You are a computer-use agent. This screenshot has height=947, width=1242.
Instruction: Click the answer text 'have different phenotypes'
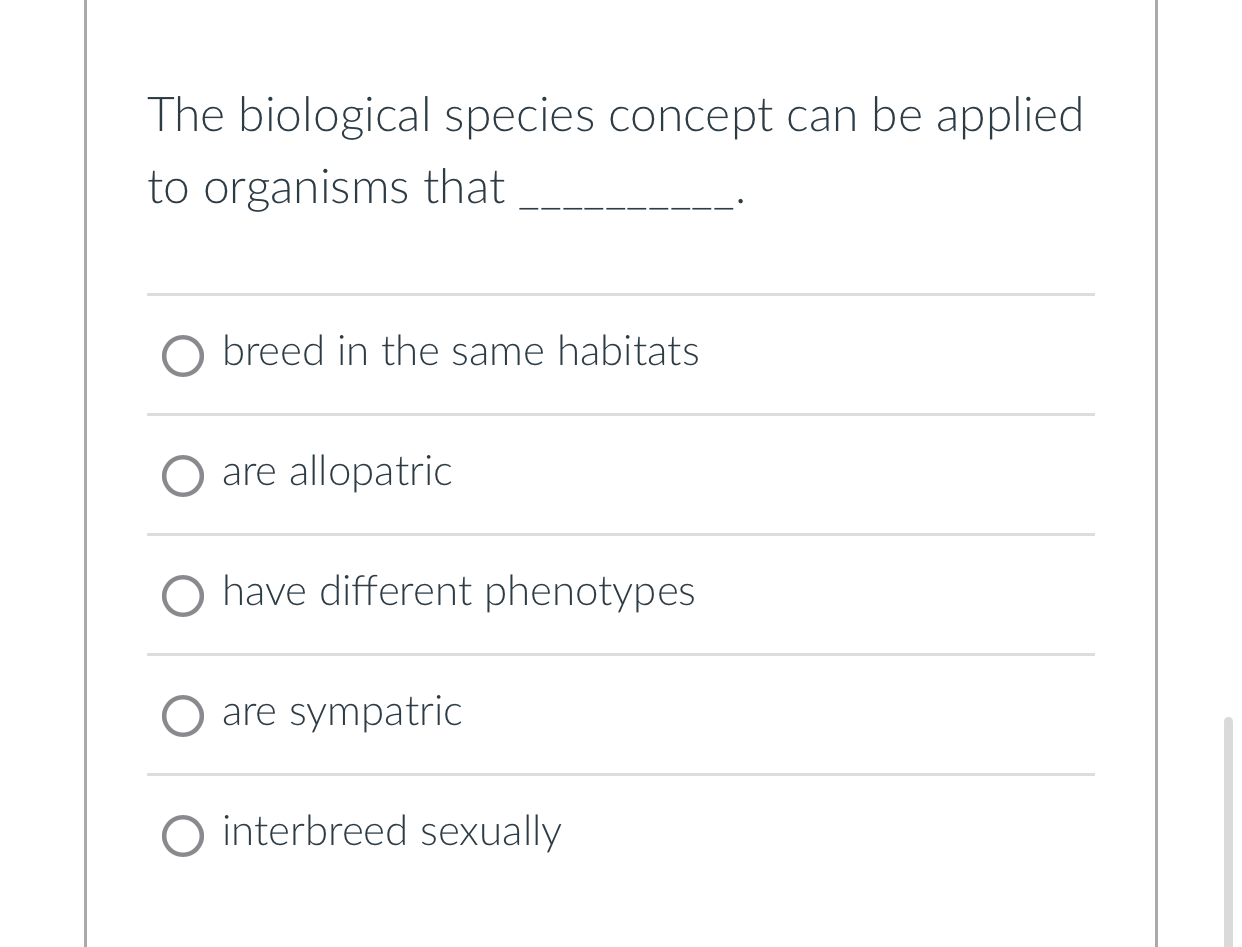(458, 592)
